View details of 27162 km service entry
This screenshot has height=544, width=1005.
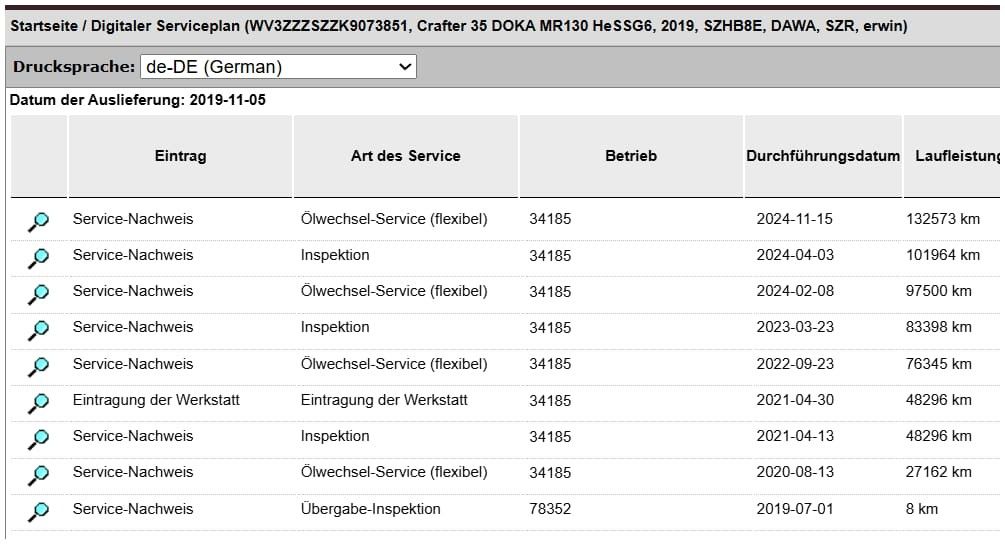[x=38, y=474]
